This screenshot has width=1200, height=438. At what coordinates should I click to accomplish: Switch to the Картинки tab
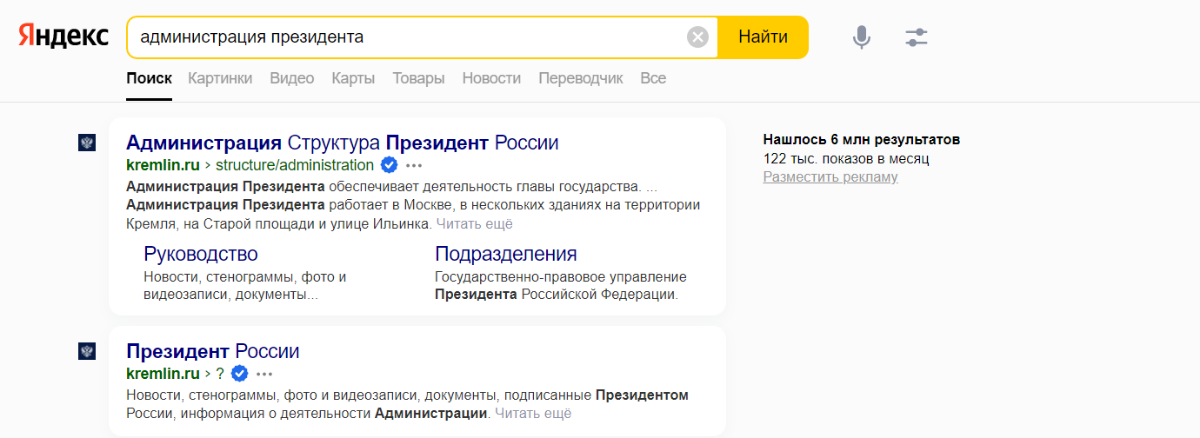point(220,78)
